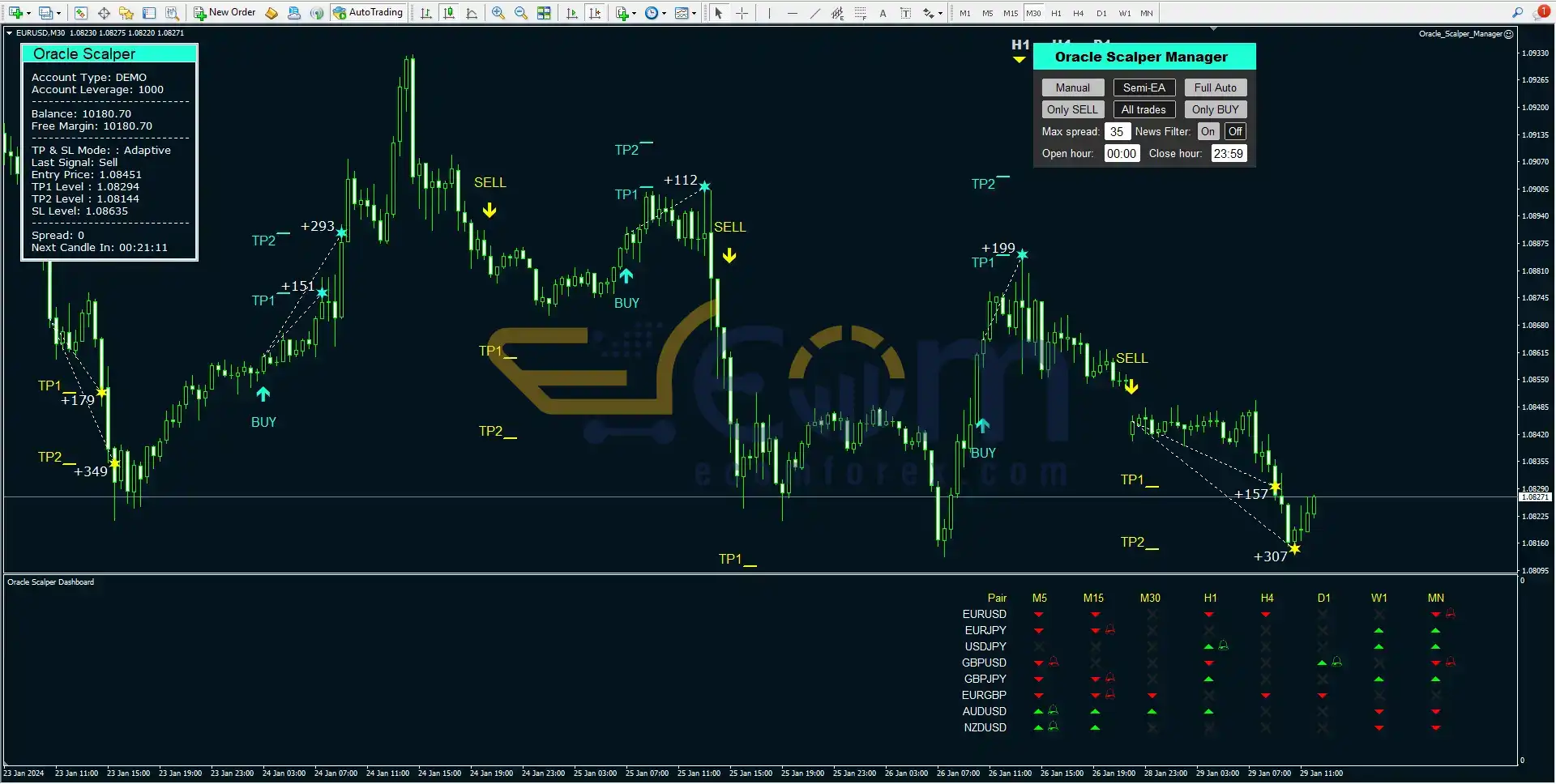The width and height of the screenshot is (1556, 784).
Task: Toggle the Terminal window icon
Action: coord(149,13)
